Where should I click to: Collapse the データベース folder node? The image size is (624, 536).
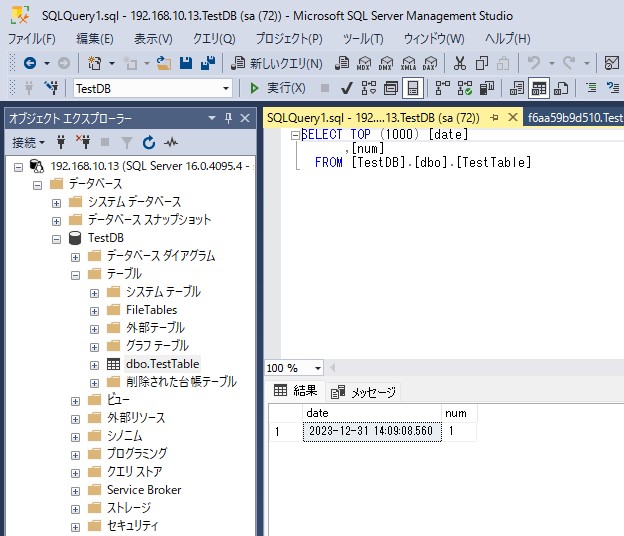pyautogui.click(x=37, y=185)
